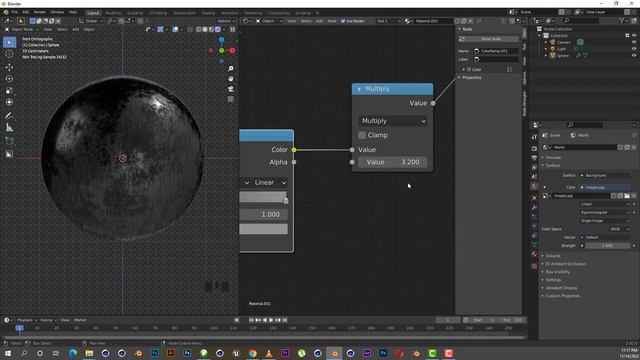Click ColorRamp gradient bar
Screen dimensions: 640x360
(262, 197)
